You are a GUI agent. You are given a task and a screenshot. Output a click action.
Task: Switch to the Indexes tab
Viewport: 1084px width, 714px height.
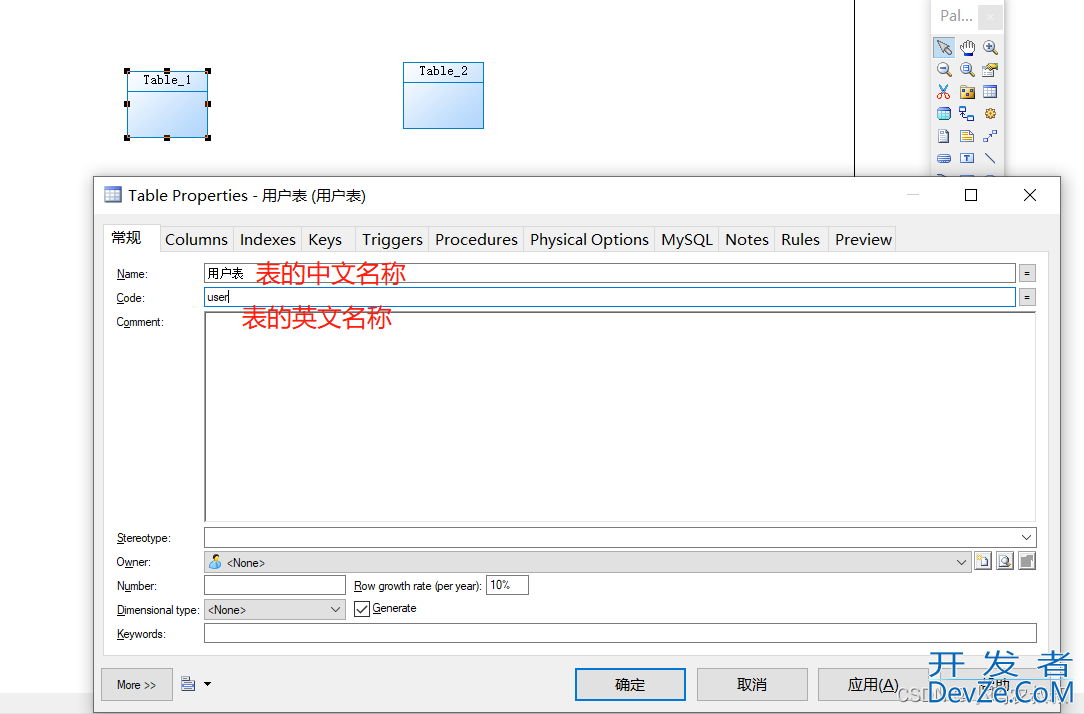click(x=268, y=239)
